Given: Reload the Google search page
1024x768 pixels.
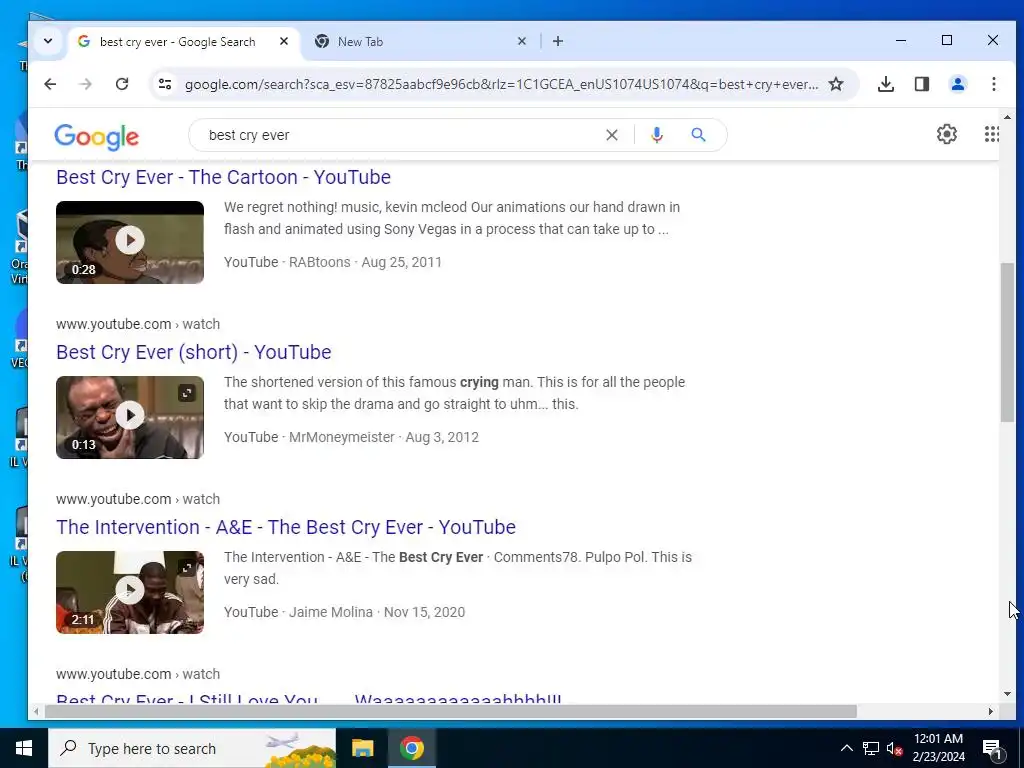Looking at the screenshot, I should tap(121, 84).
